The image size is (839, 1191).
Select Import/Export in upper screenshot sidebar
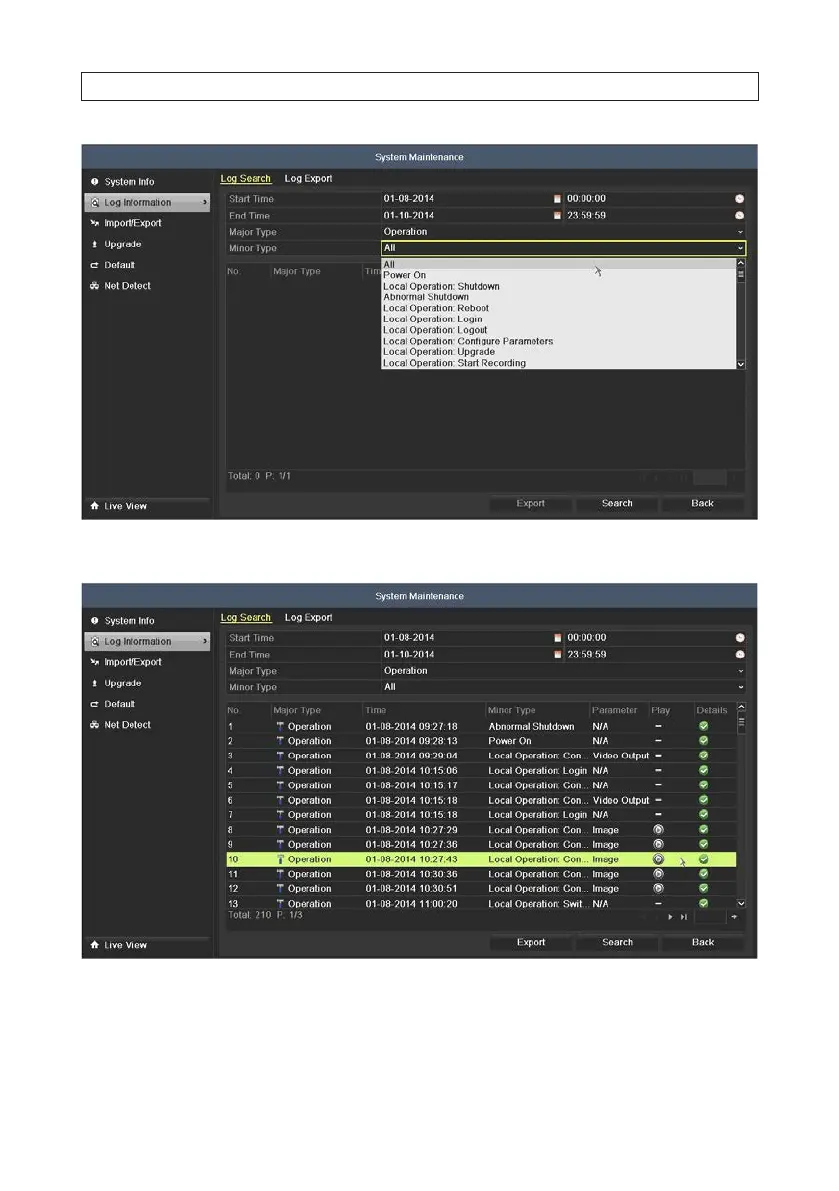click(133, 223)
